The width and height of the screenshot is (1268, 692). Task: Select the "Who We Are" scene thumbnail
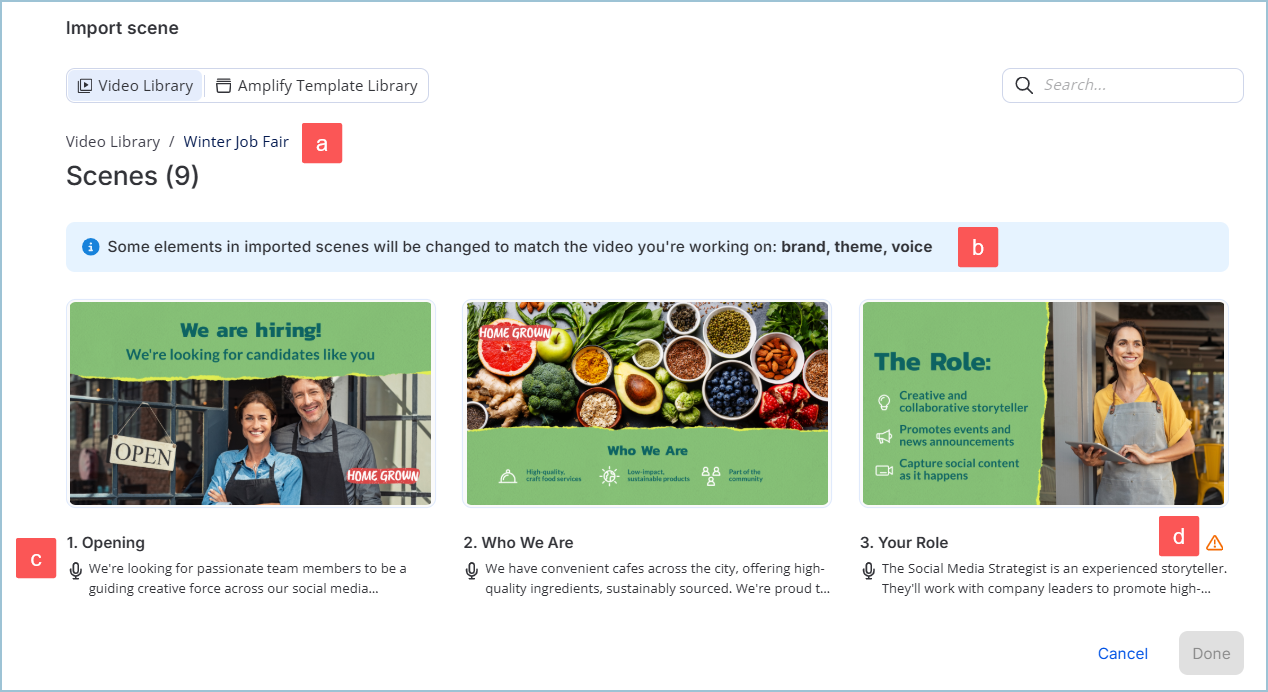click(x=646, y=403)
